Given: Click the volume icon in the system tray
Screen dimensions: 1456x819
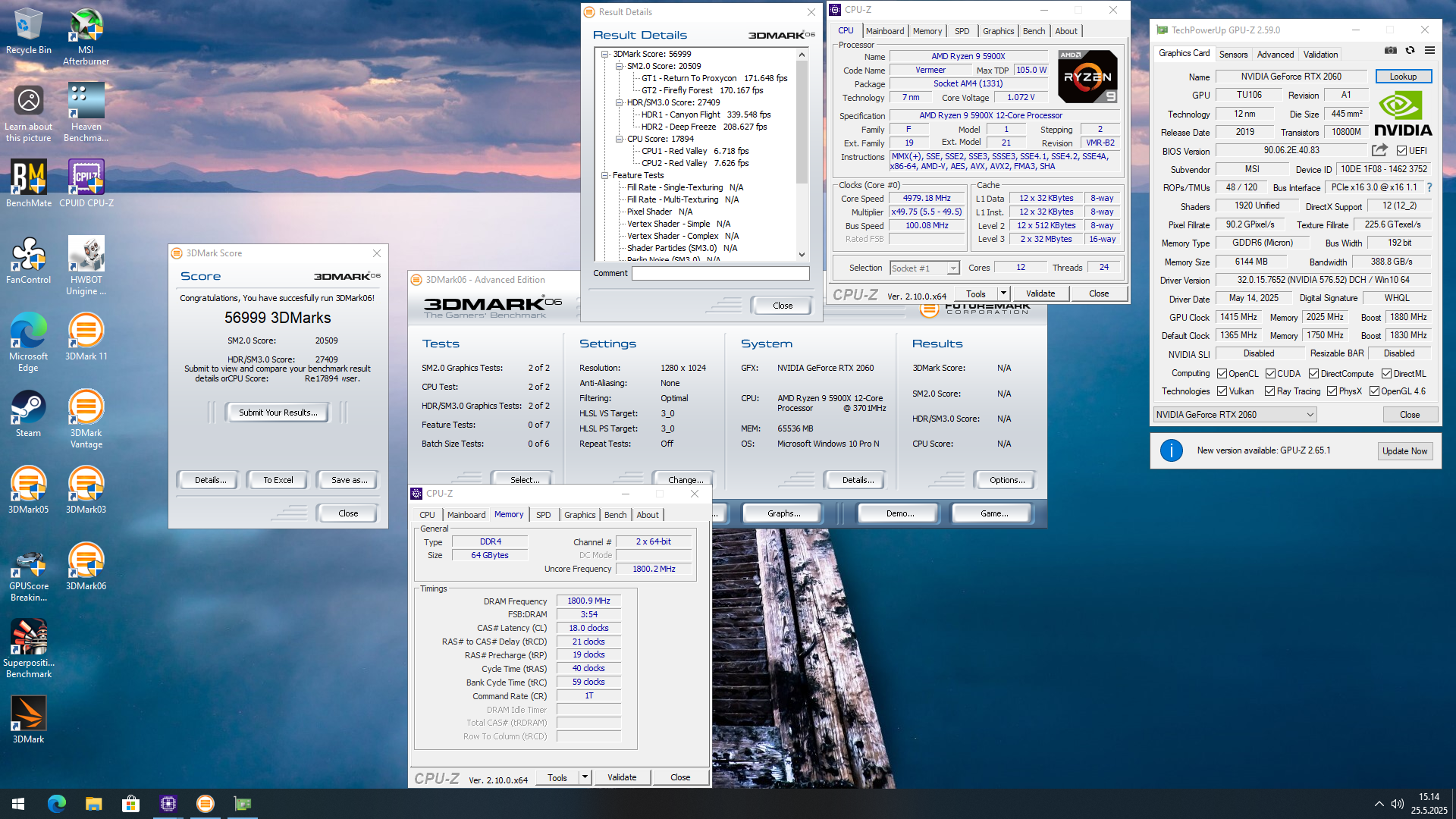Looking at the screenshot, I should tap(1398, 804).
